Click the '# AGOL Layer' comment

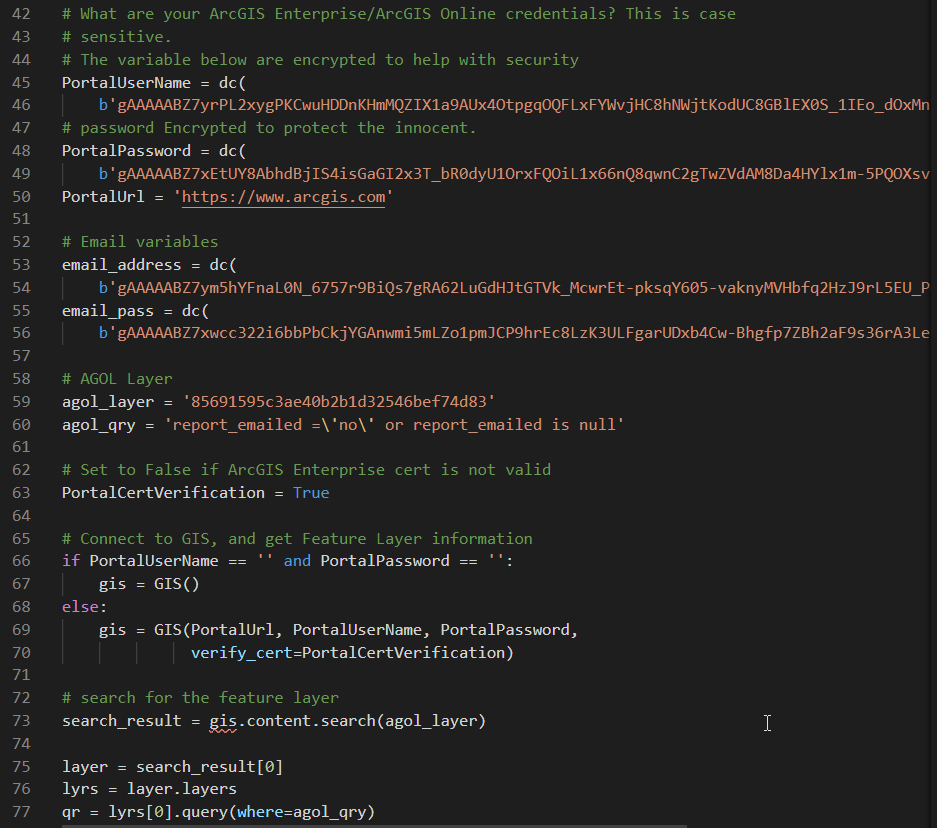pos(117,379)
